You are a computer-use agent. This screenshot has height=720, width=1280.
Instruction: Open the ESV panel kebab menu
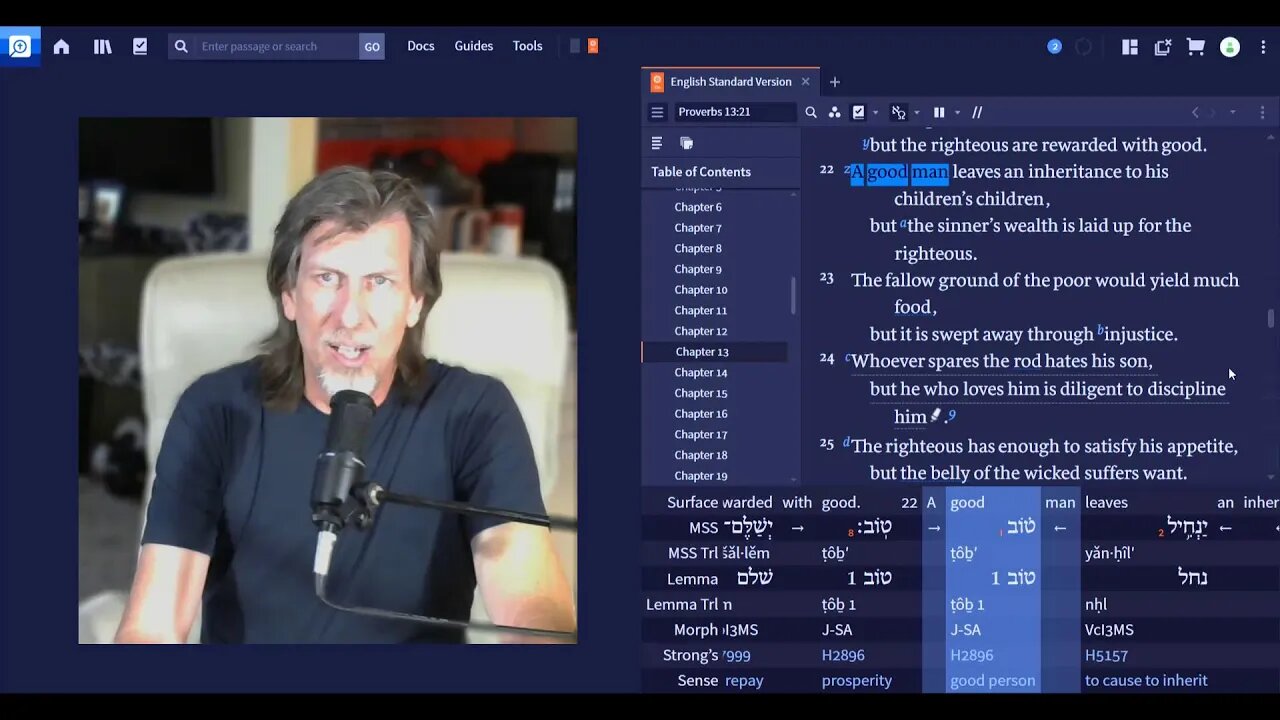coord(1262,112)
